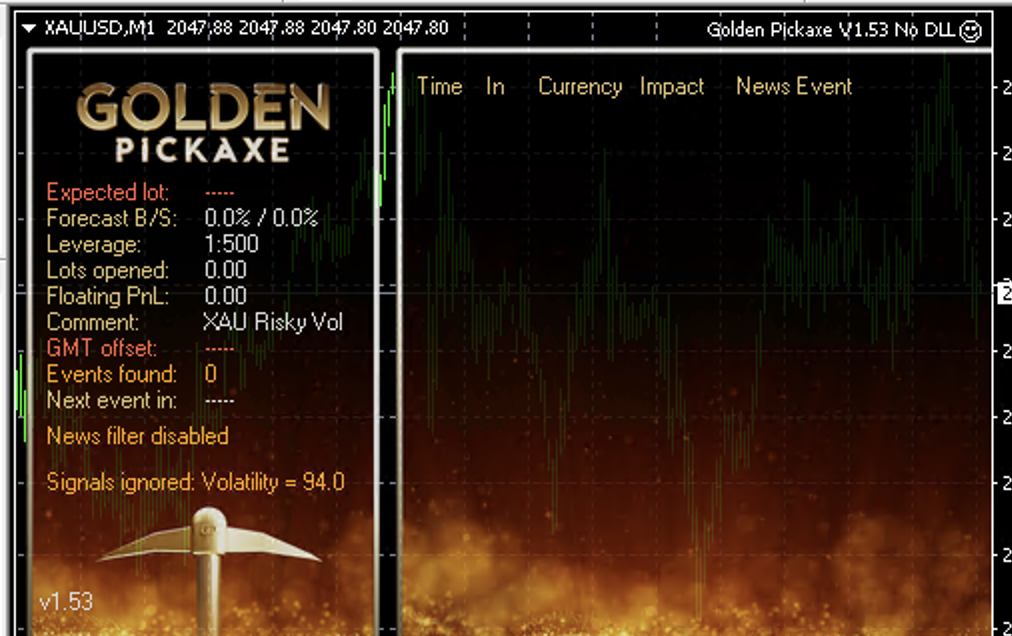The image size is (1012, 636).
Task: Click the 'v1.53' version label
Action: pyautogui.click(x=66, y=602)
